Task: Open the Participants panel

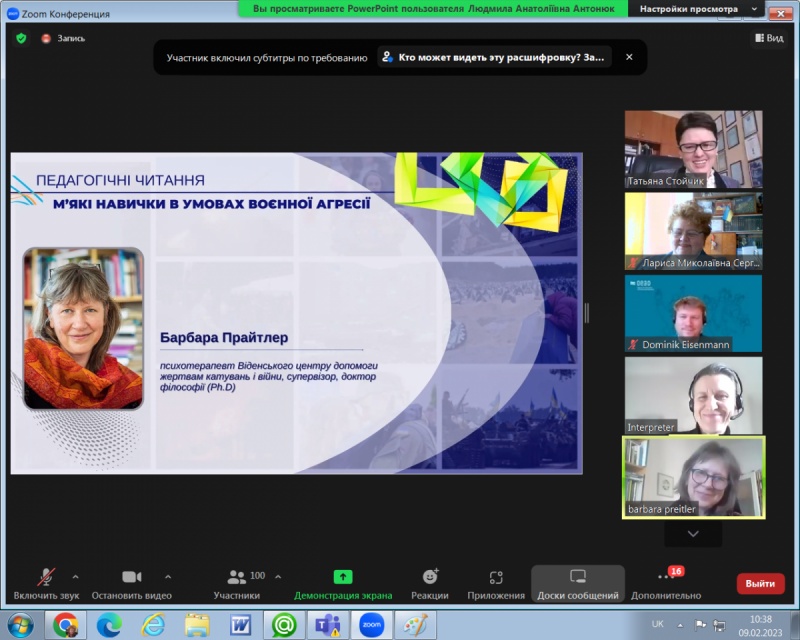Action: [237, 584]
